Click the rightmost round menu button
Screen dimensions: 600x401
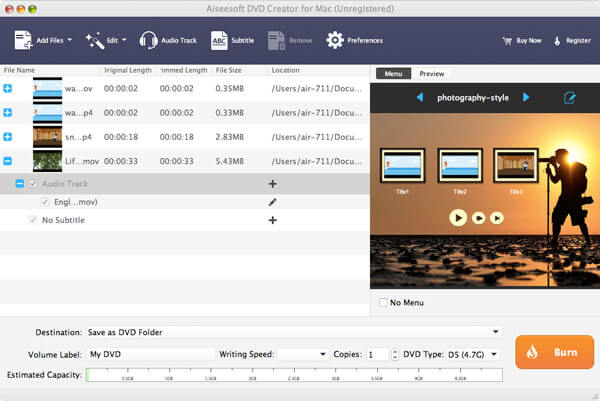coord(497,218)
